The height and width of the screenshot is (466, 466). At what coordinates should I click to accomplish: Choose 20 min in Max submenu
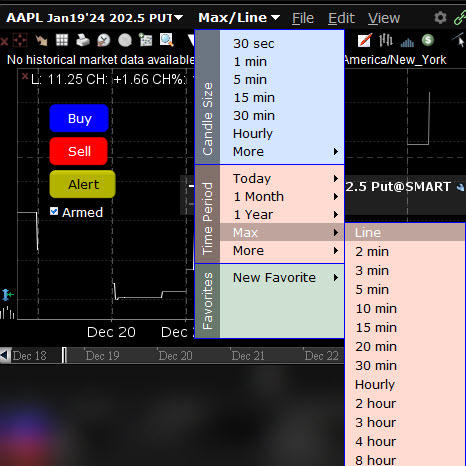click(405, 347)
